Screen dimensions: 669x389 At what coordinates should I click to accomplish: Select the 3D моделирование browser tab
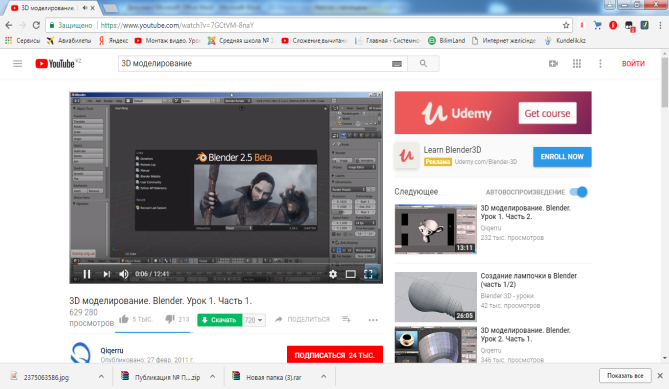coord(48,8)
